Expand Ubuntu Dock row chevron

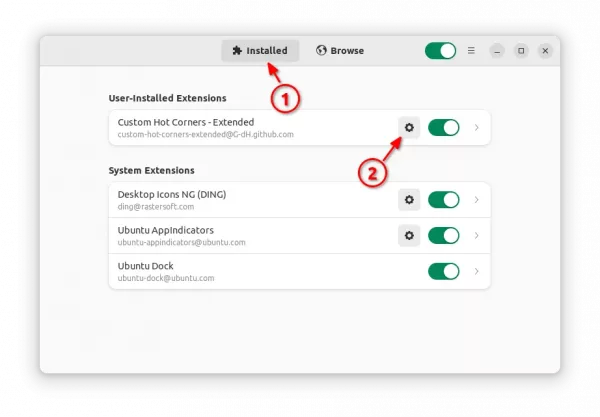click(476, 271)
